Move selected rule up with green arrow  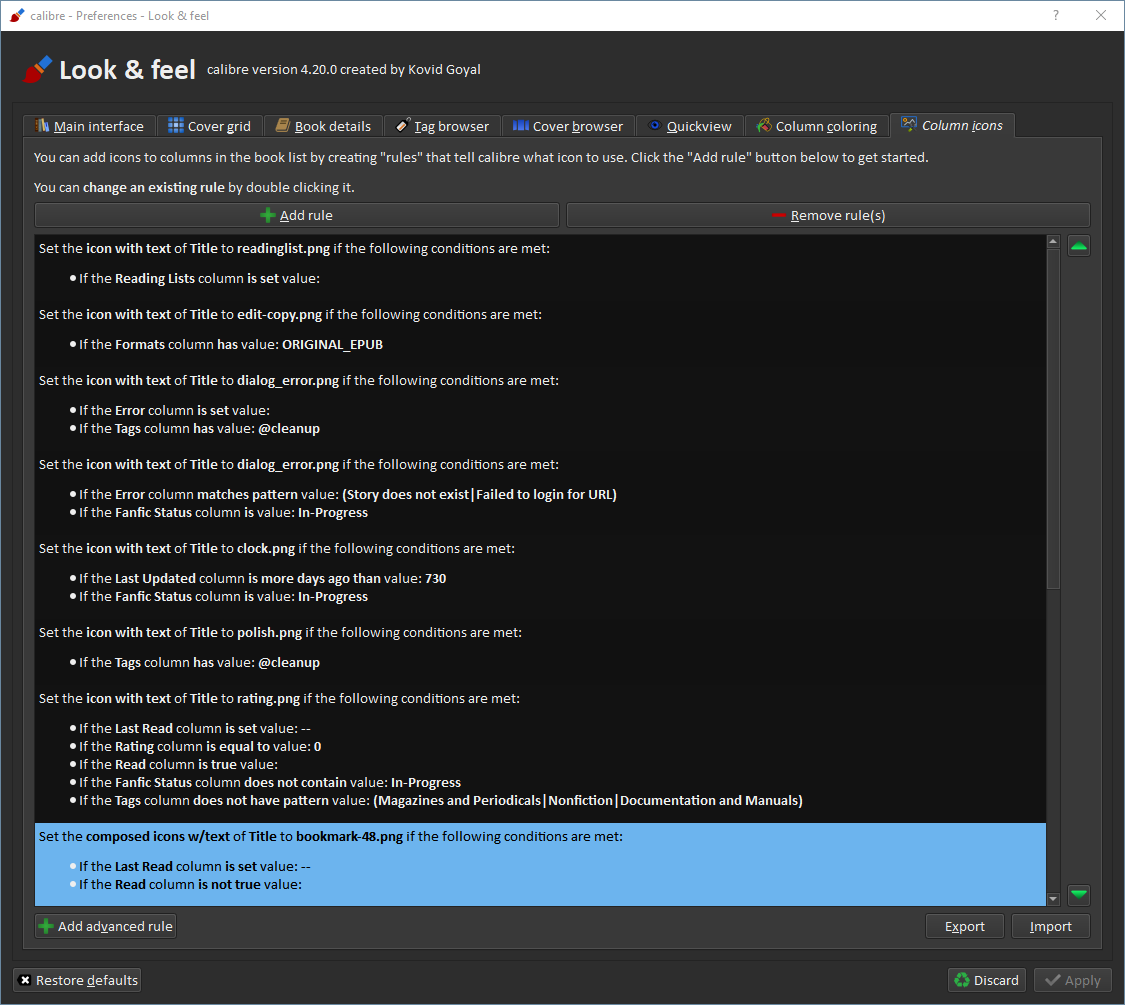1078,246
